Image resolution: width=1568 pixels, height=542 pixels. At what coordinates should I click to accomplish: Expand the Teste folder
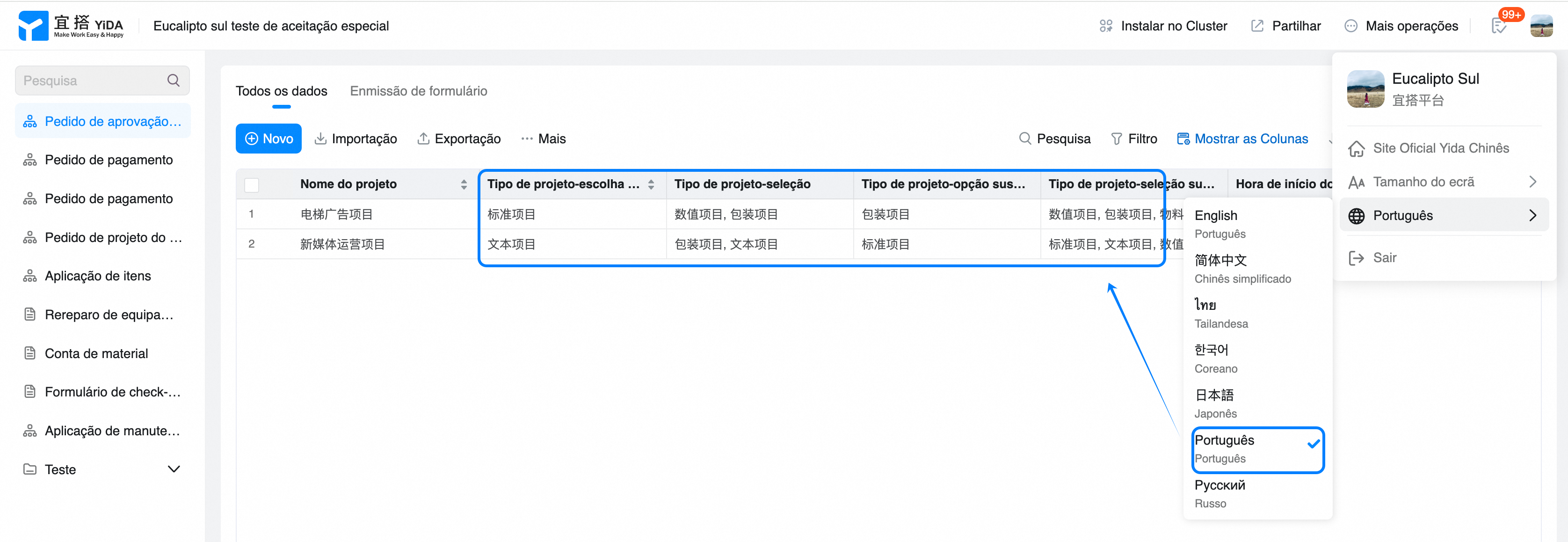(174, 469)
